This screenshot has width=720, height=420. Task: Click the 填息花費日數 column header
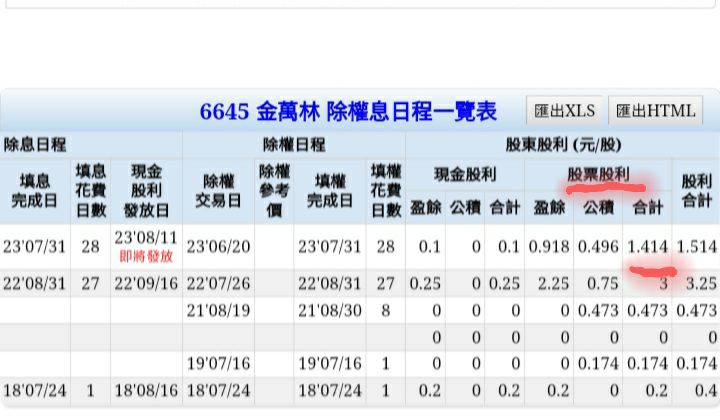[x=90, y=191]
